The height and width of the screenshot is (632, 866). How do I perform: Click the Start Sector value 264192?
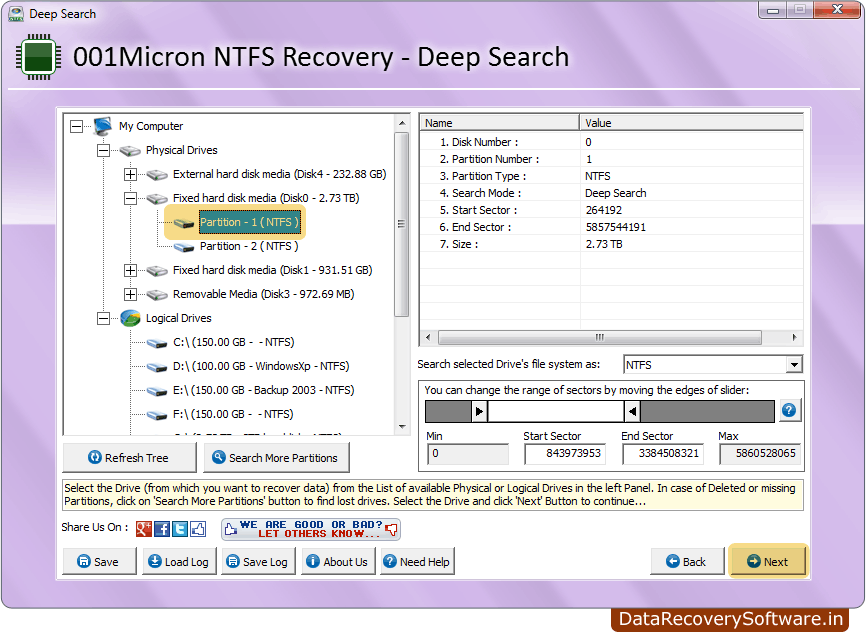[604, 210]
